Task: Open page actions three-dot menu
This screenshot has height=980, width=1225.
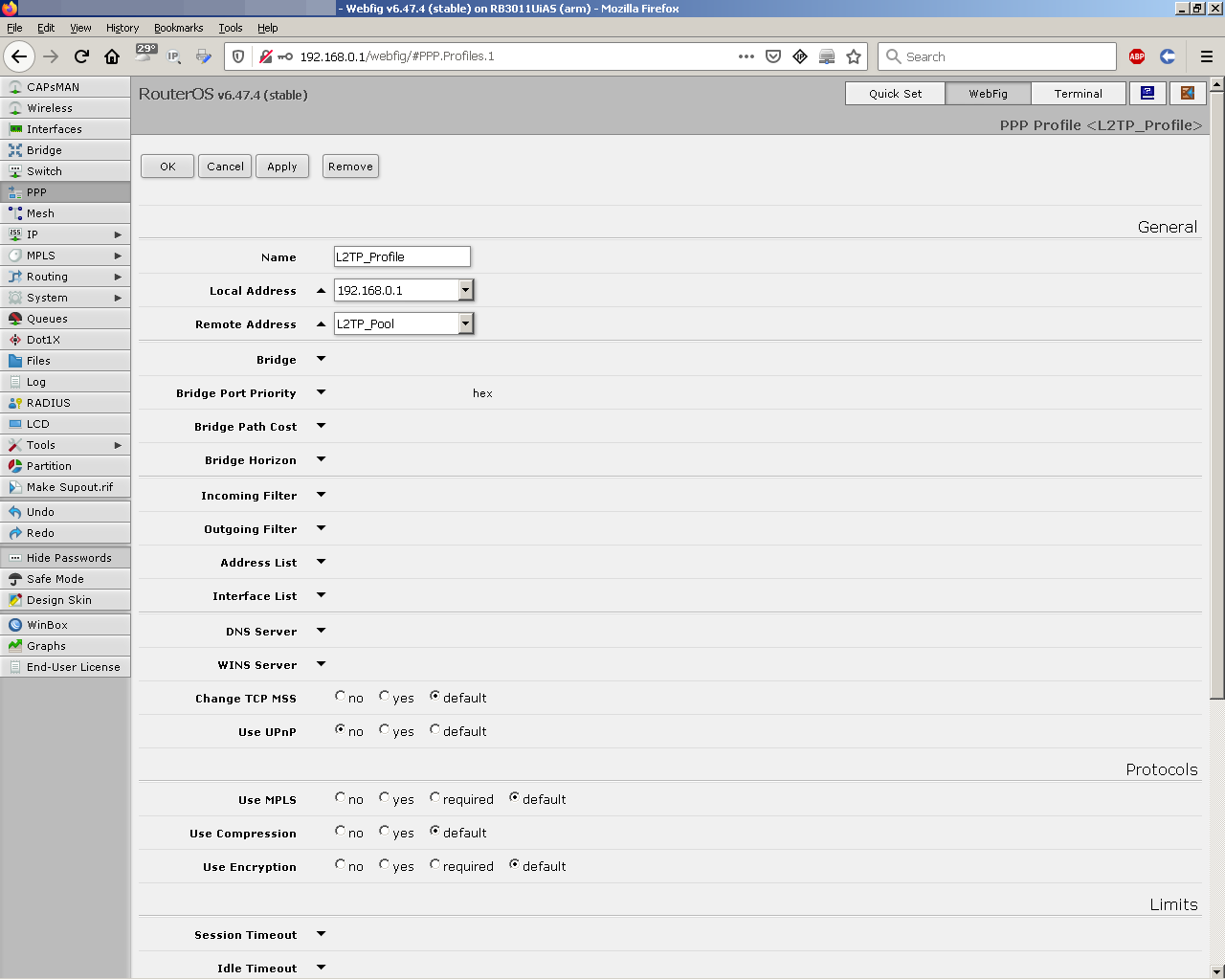Action: 746,56
